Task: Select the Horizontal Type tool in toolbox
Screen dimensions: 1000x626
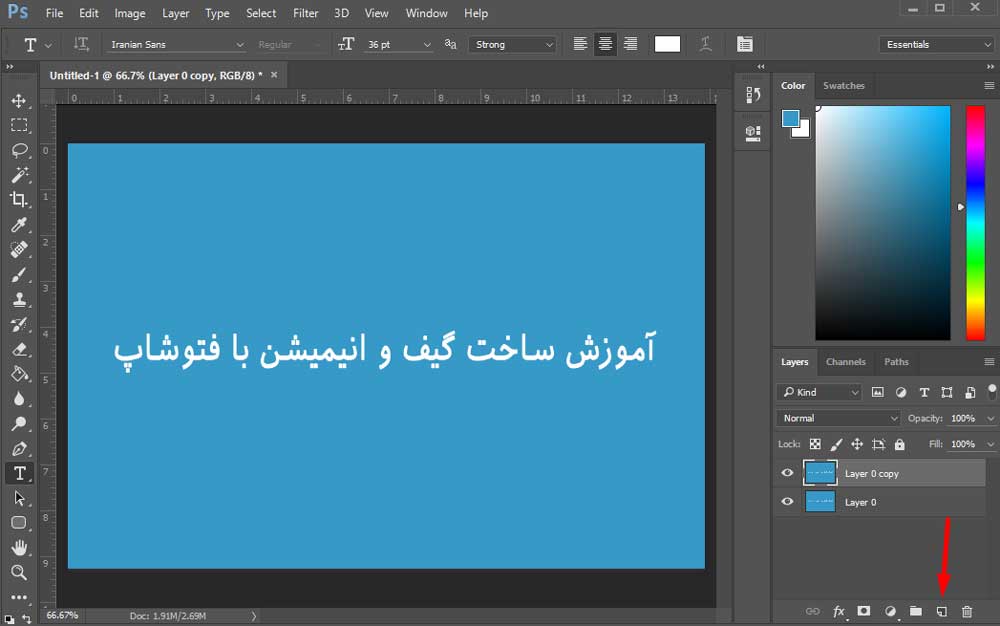Action: [x=19, y=474]
